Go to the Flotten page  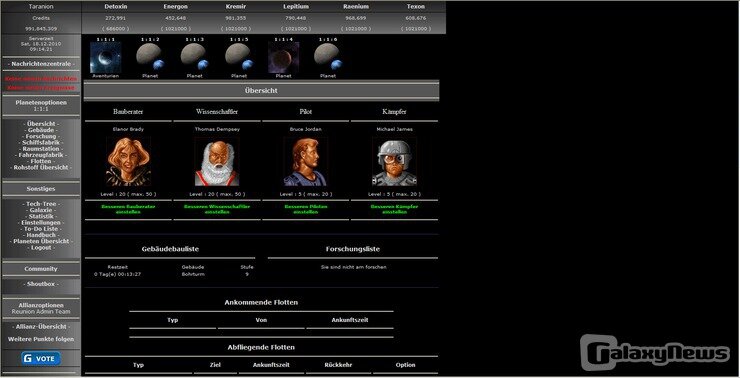pyautogui.click(x=41, y=161)
